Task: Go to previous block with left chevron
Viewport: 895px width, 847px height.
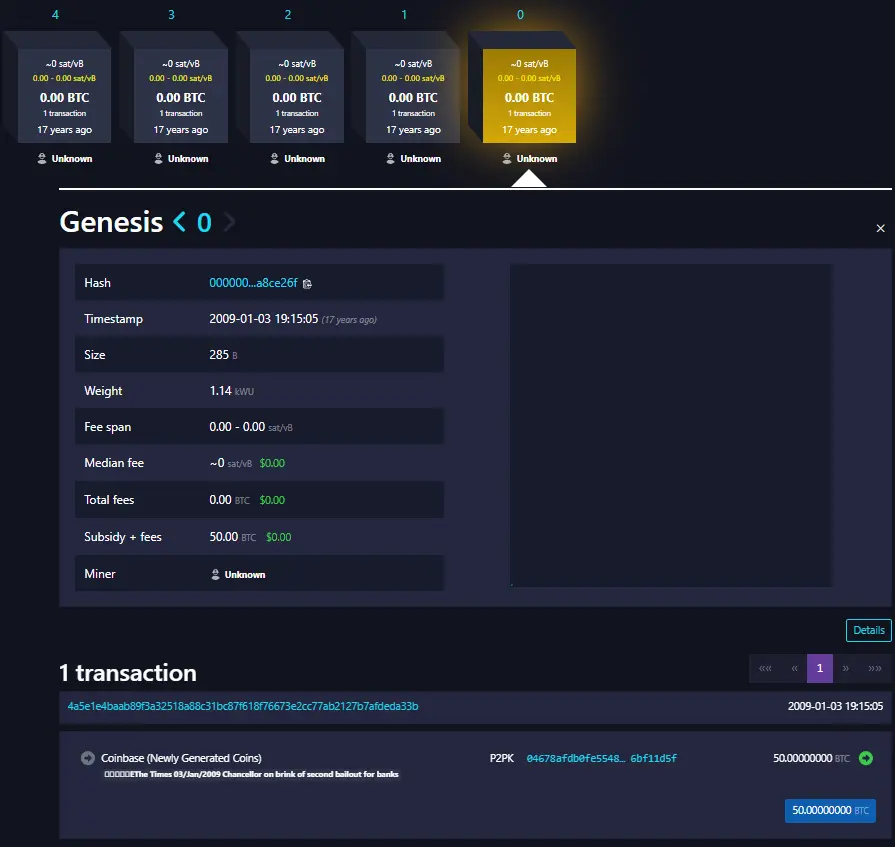Action: tap(180, 222)
